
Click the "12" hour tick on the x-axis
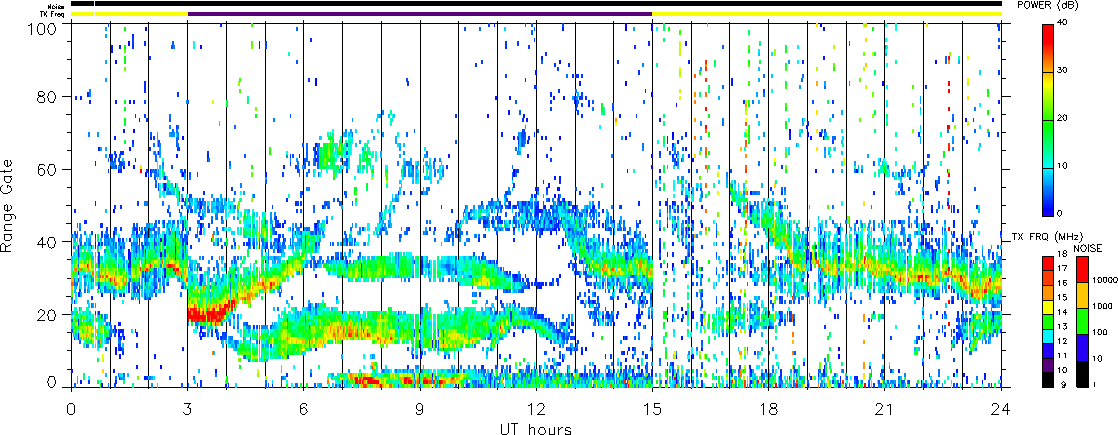click(x=536, y=409)
